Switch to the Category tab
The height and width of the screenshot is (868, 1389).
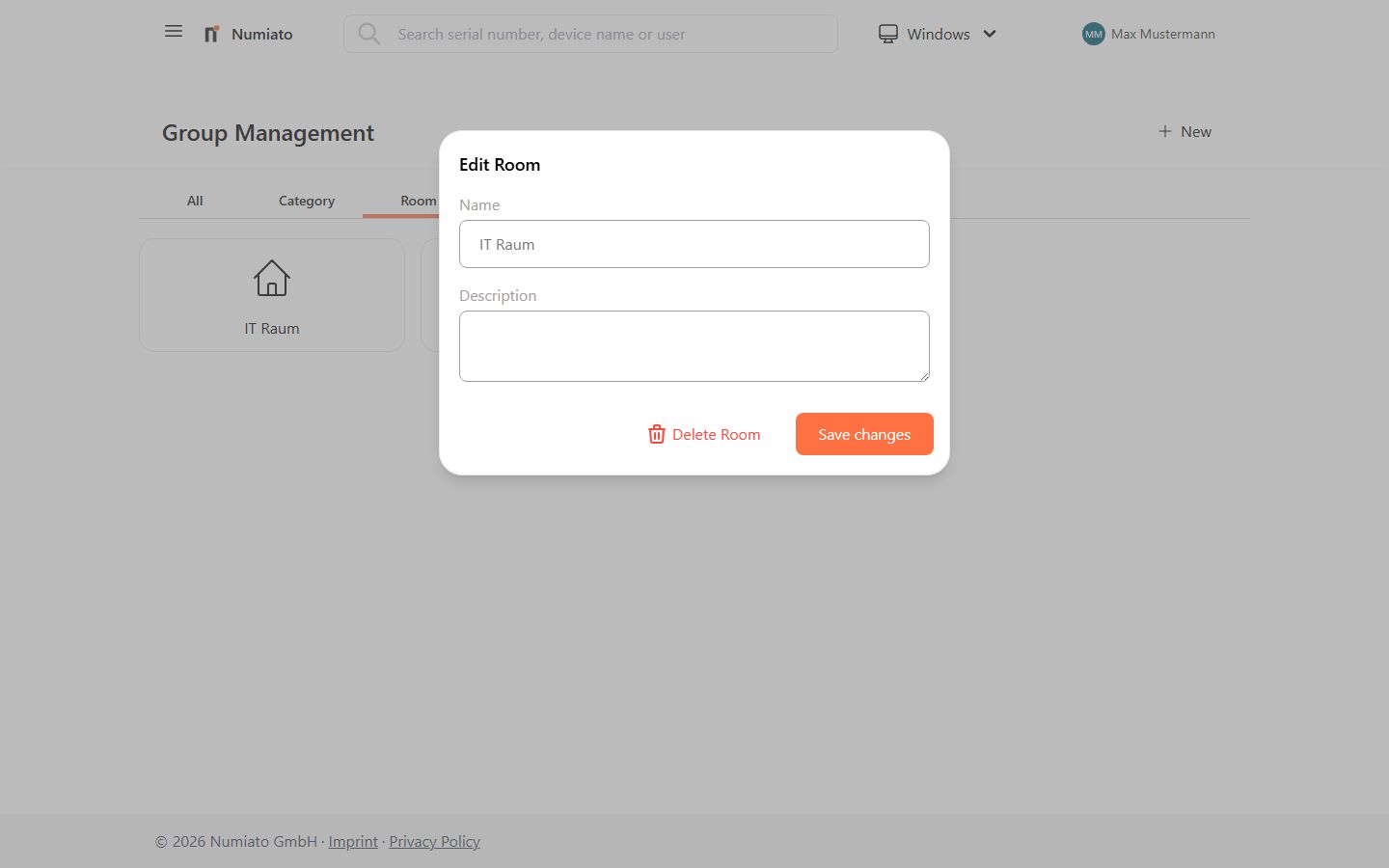[307, 201]
